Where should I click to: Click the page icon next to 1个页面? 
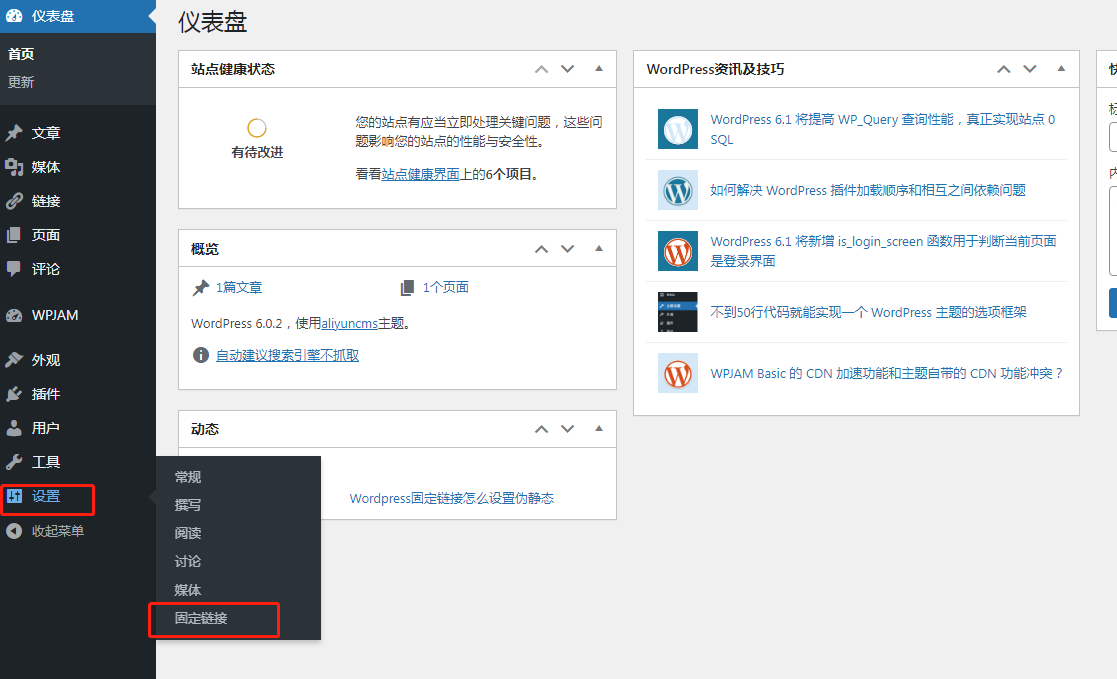coord(407,288)
